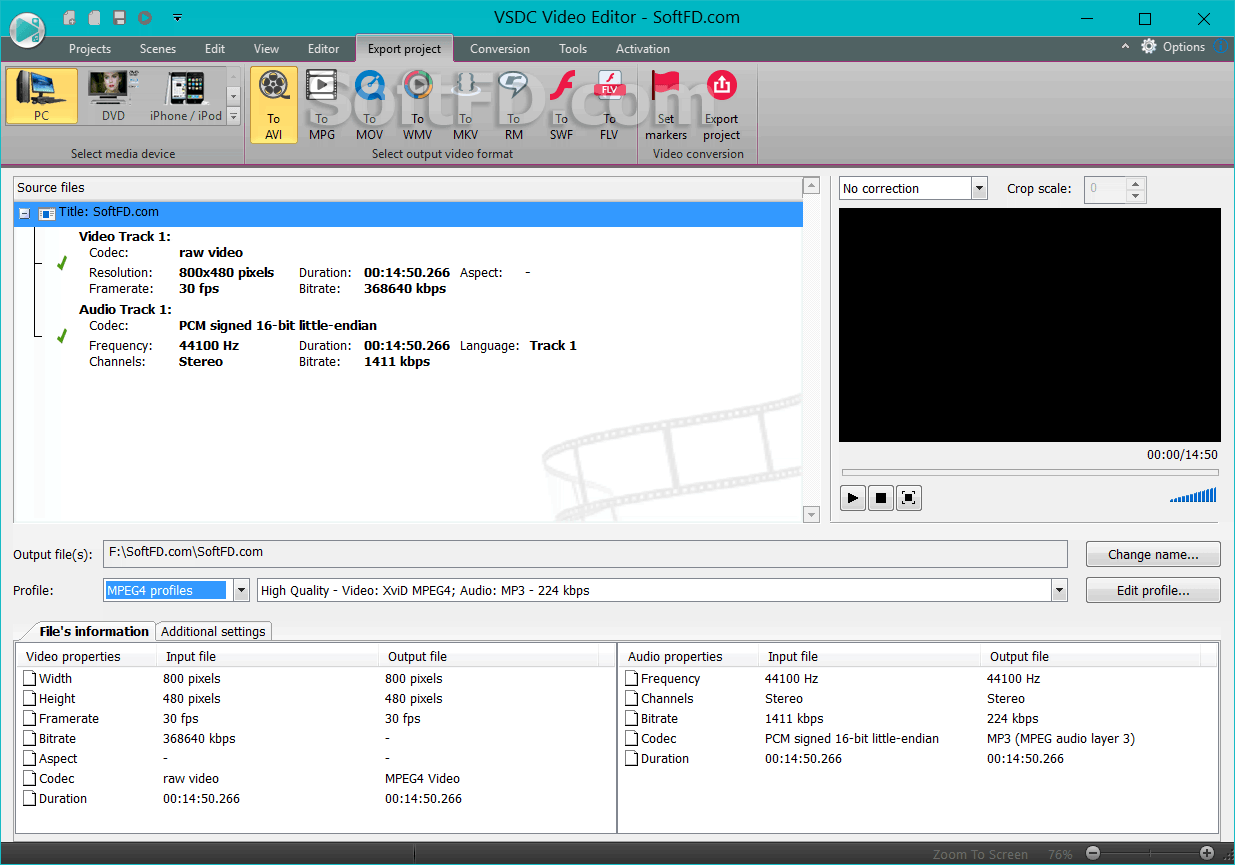The width and height of the screenshot is (1235, 865).
Task: Choose To RM output format
Action: click(x=514, y=105)
